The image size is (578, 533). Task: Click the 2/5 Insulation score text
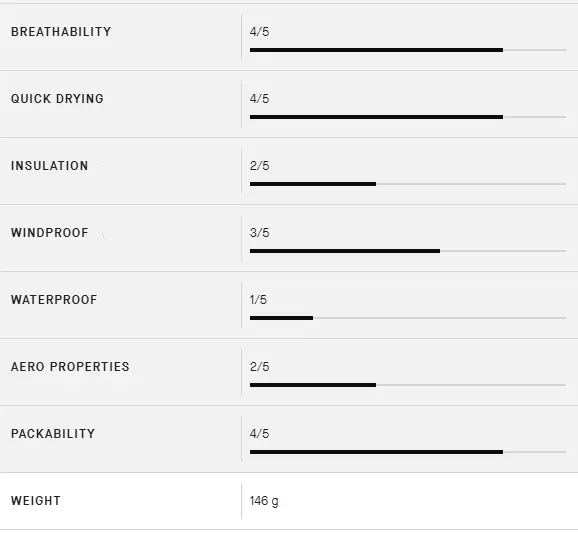(260, 166)
